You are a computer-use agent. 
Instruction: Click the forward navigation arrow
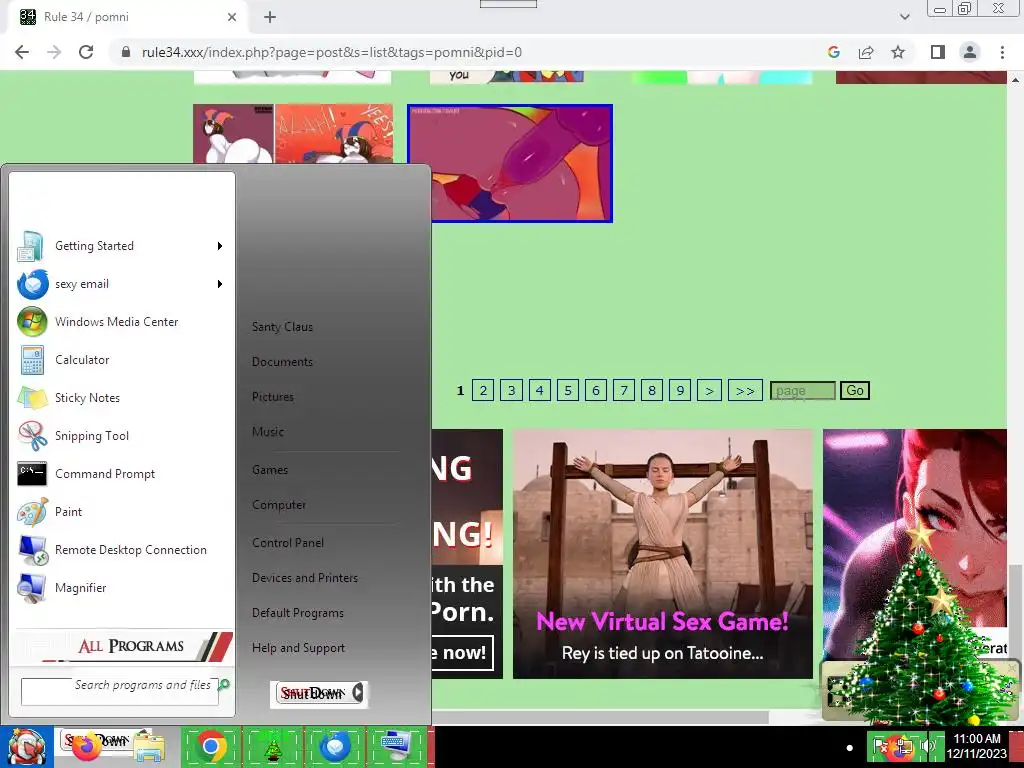pos(54,52)
